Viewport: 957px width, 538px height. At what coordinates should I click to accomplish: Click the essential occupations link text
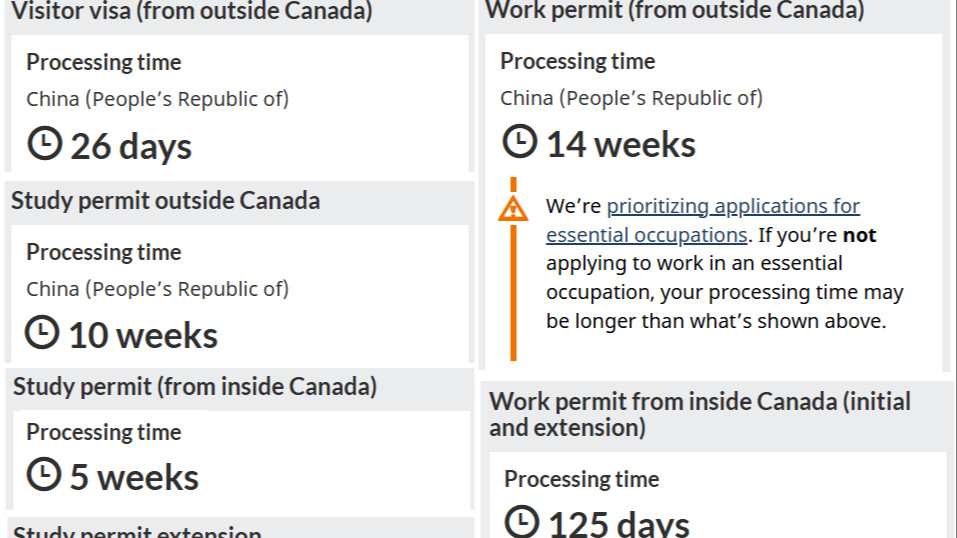(x=646, y=235)
